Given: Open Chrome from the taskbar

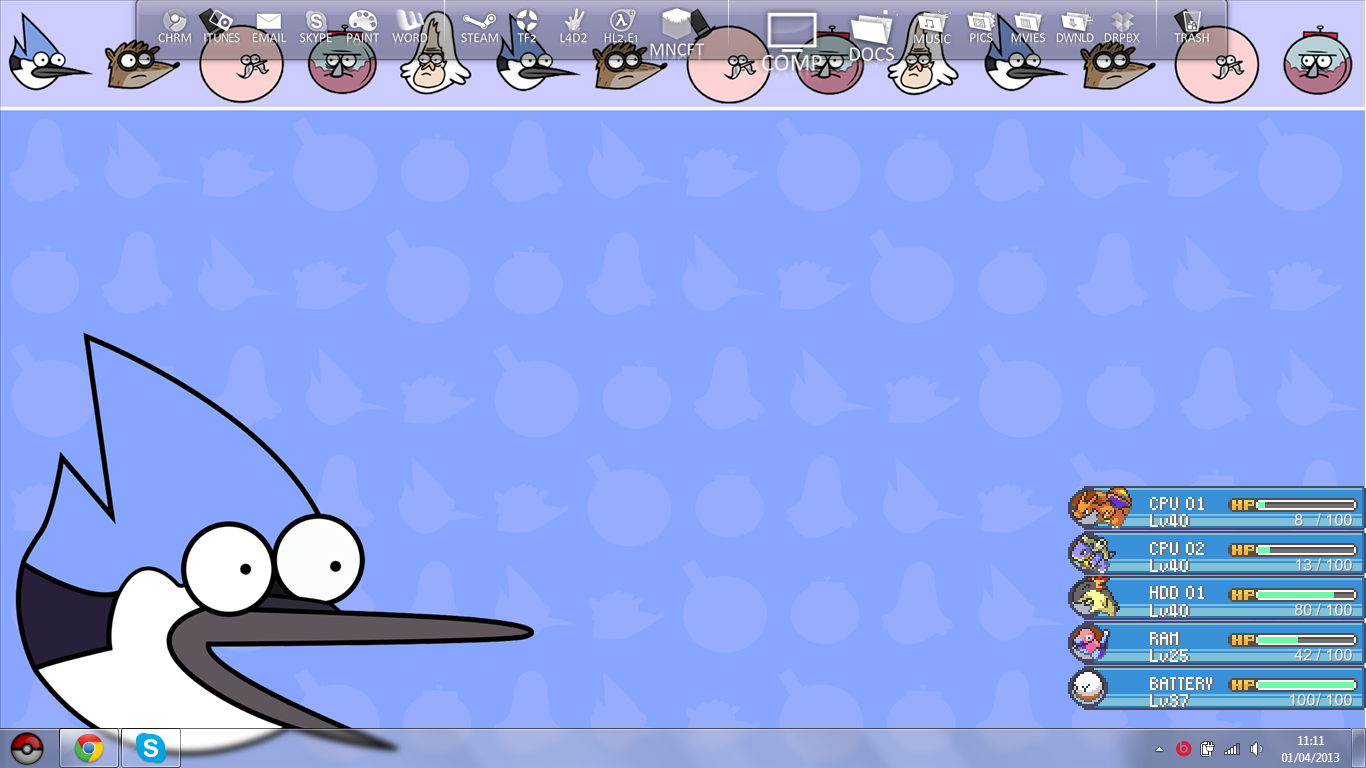Looking at the screenshot, I should (89, 748).
